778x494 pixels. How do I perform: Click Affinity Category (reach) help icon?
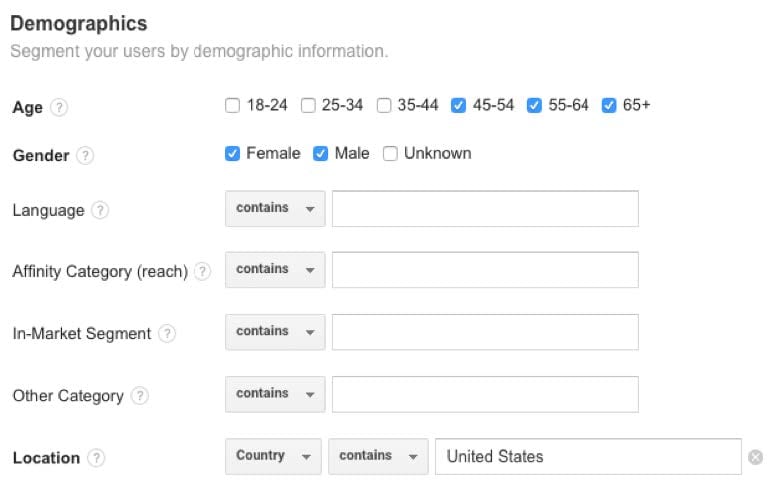[x=203, y=271]
